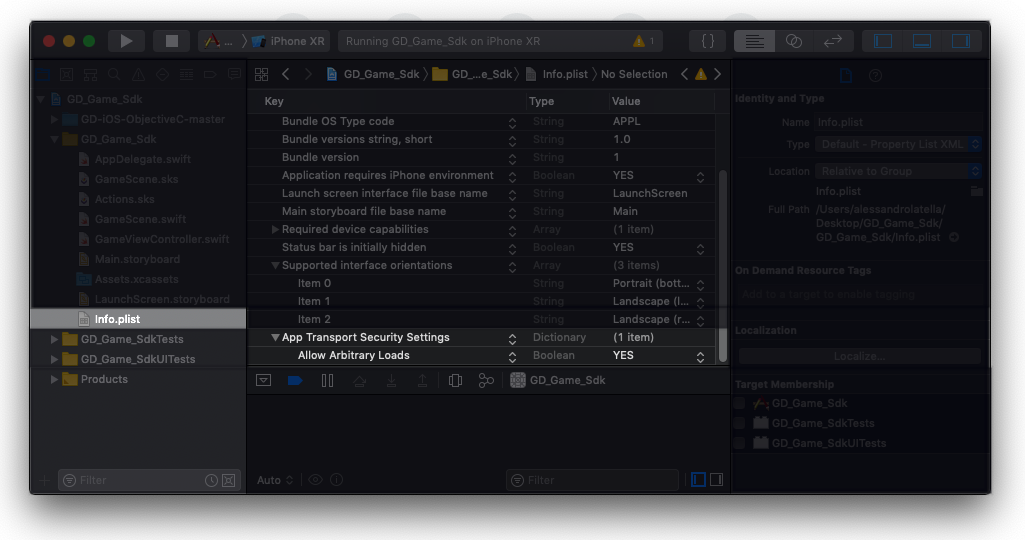Open the source control navigator tab
1025x540 pixels.
point(66,75)
